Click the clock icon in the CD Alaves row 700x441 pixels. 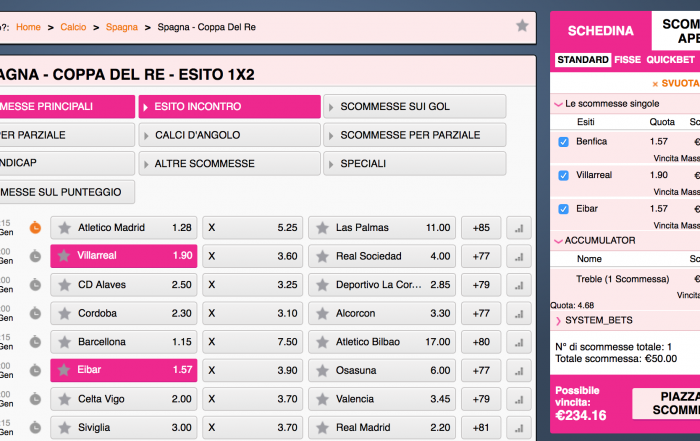pyautogui.click(x=35, y=285)
